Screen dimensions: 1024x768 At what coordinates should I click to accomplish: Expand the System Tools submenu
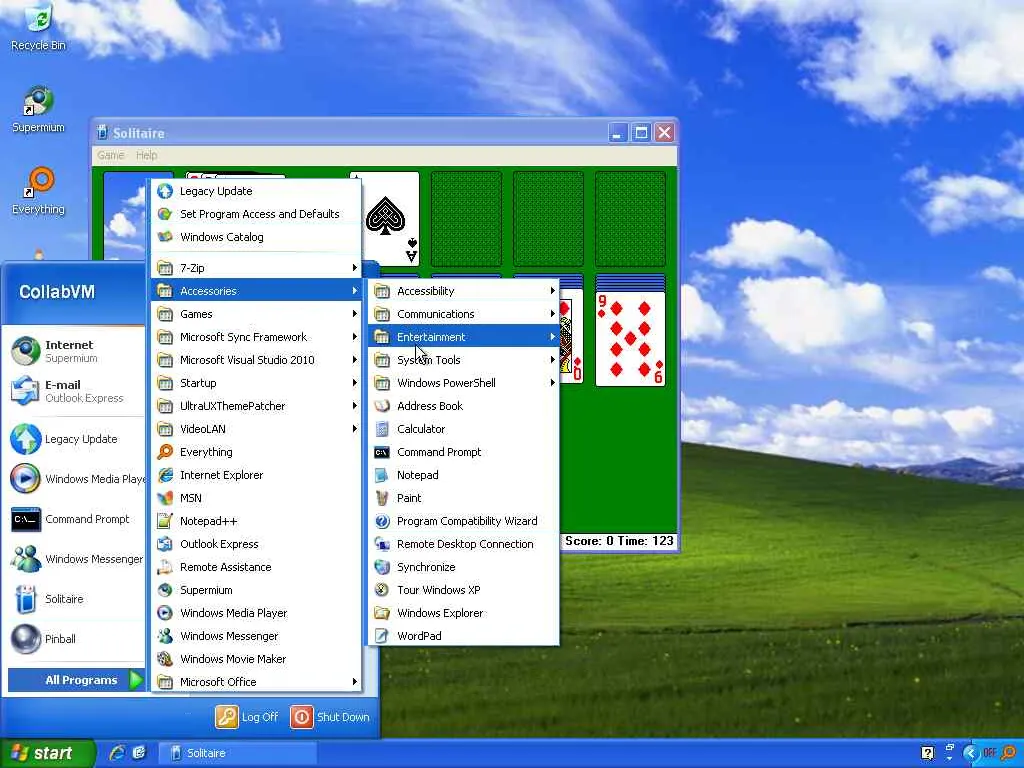click(x=464, y=360)
